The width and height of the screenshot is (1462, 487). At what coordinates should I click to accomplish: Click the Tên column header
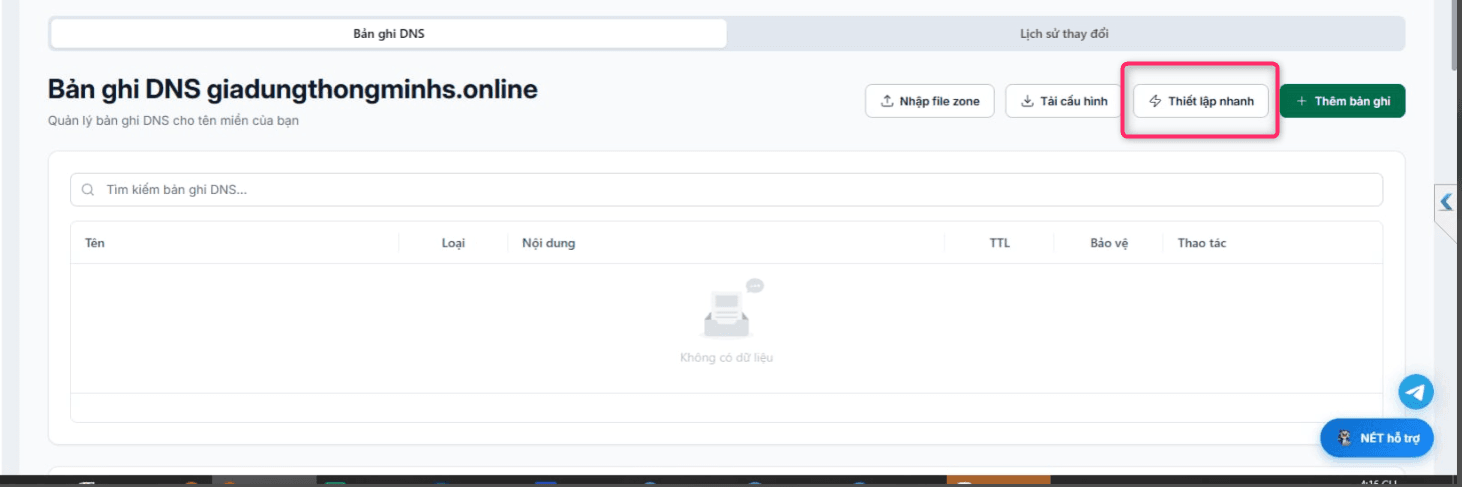[95, 243]
